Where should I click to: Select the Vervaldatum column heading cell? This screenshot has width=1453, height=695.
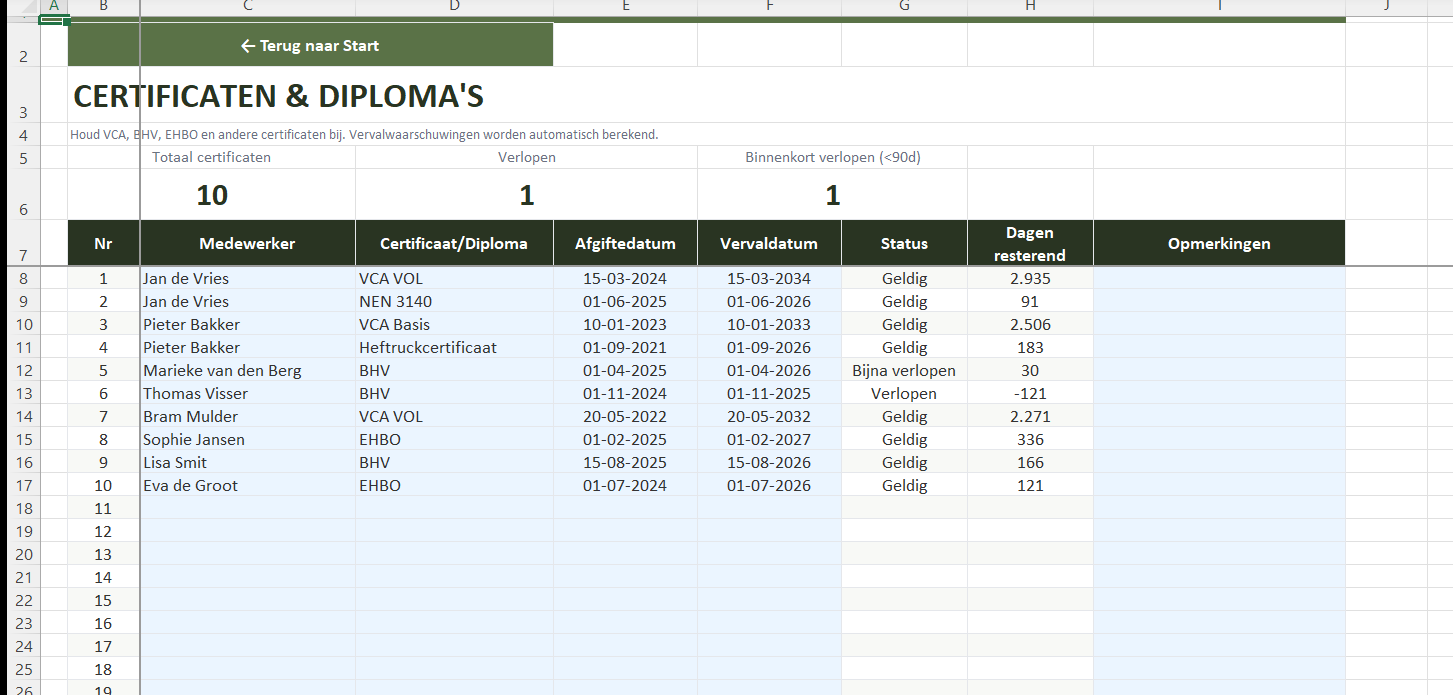(769, 244)
